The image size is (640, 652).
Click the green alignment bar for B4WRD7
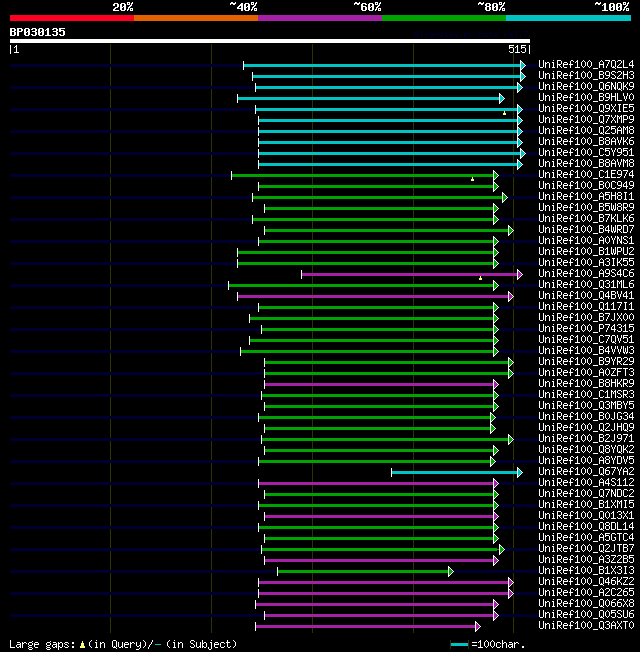[387, 231]
